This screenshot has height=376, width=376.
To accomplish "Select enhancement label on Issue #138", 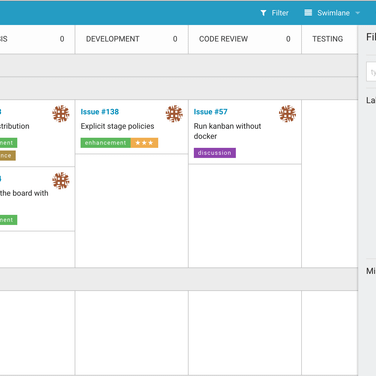I will [105, 143].
